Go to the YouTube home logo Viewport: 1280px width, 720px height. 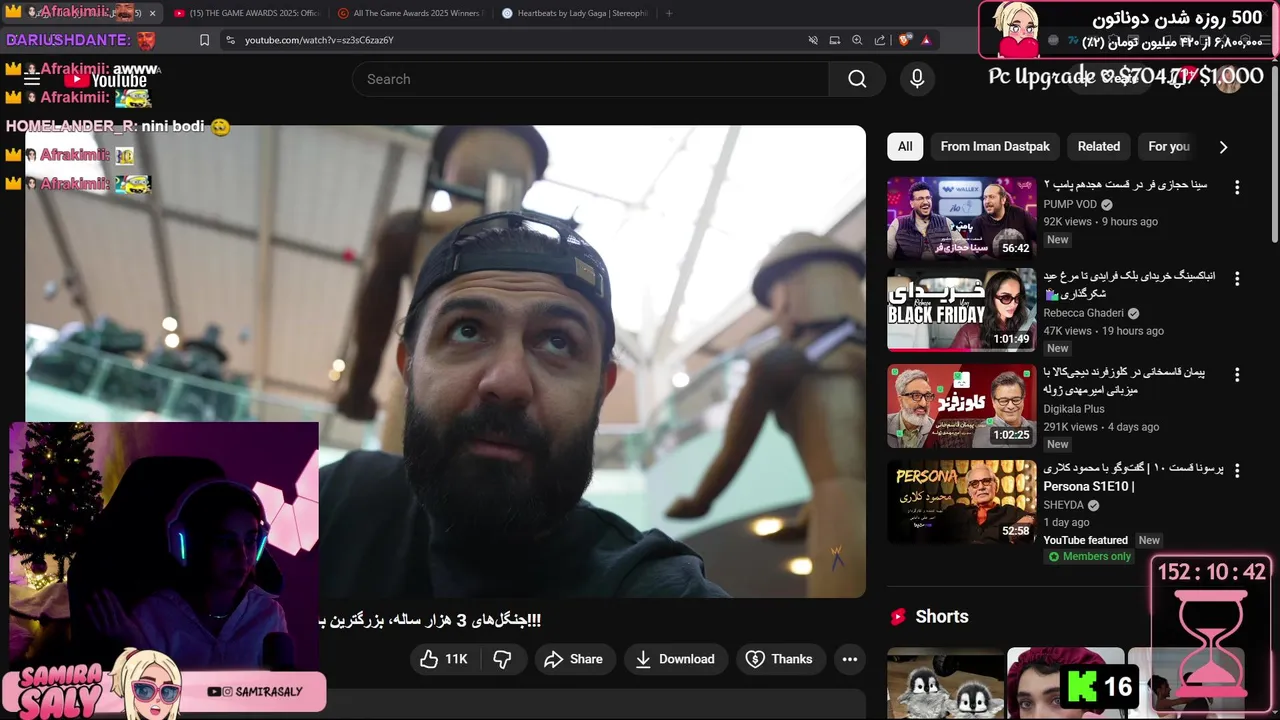click(105, 80)
